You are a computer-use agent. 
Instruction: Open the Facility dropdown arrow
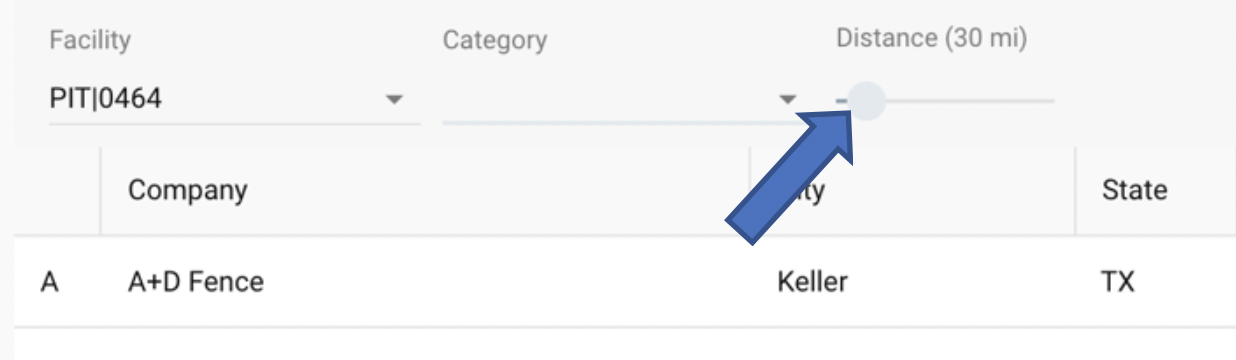click(394, 99)
